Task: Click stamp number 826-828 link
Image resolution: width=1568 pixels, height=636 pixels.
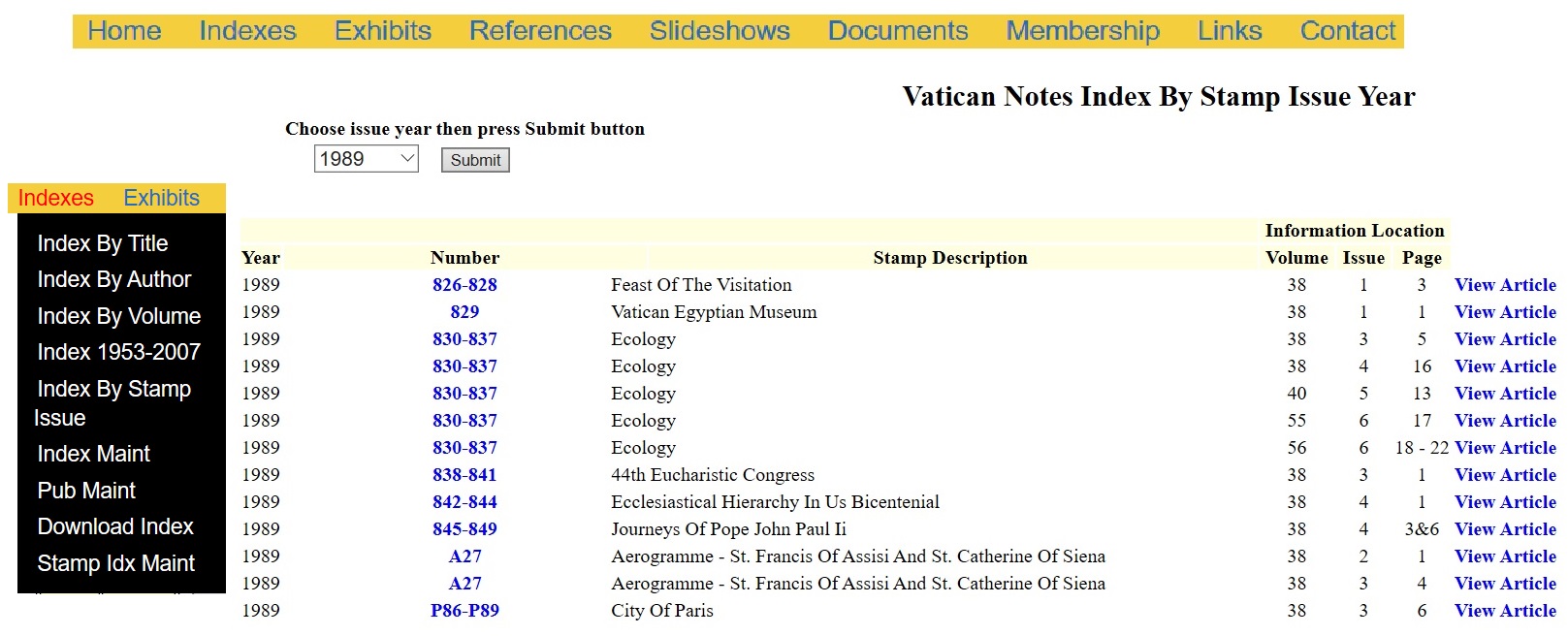Action: [464, 285]
